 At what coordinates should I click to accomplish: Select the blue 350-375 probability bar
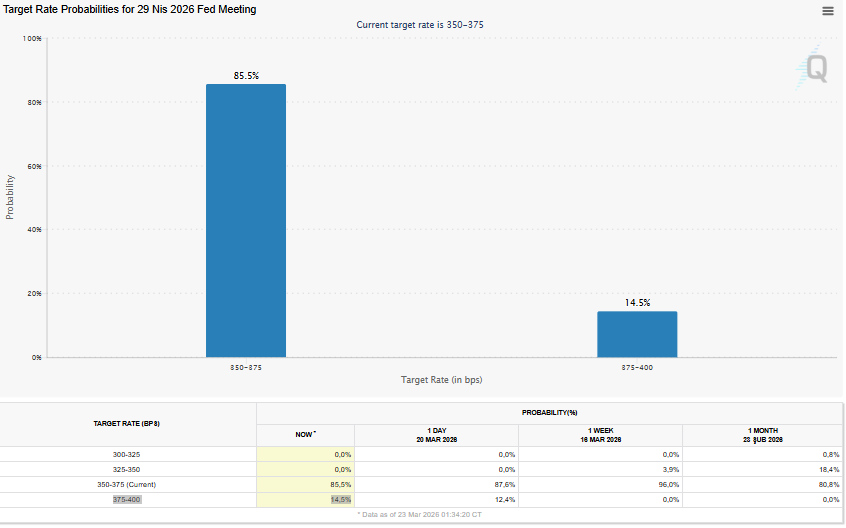pyautogui.click(x=245, y=220)
